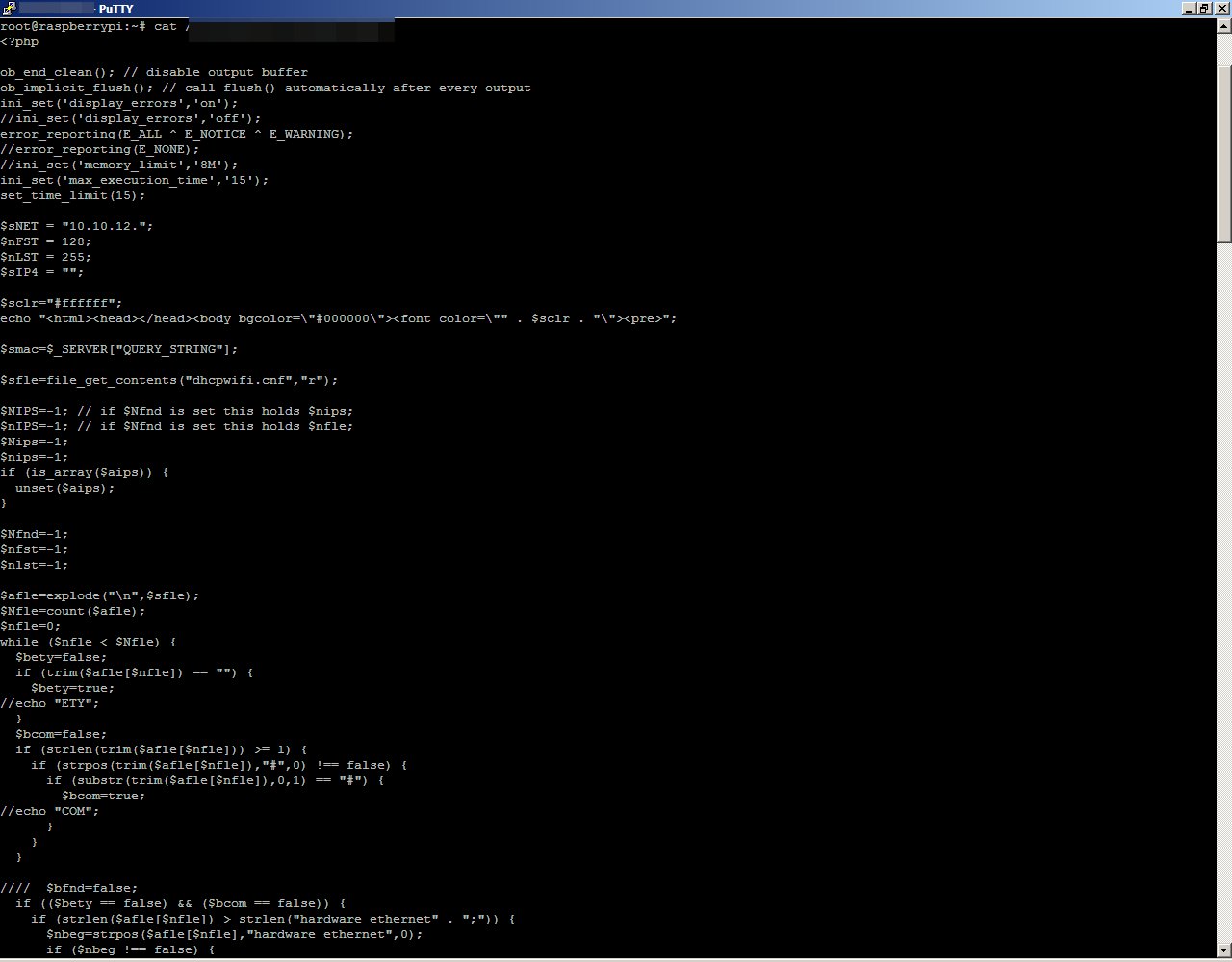Click the $sNET = "10.10.12." line

pos(77,226)
